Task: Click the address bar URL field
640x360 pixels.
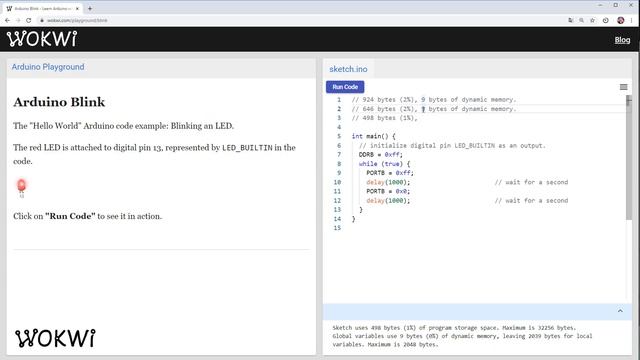Action: 302,20
